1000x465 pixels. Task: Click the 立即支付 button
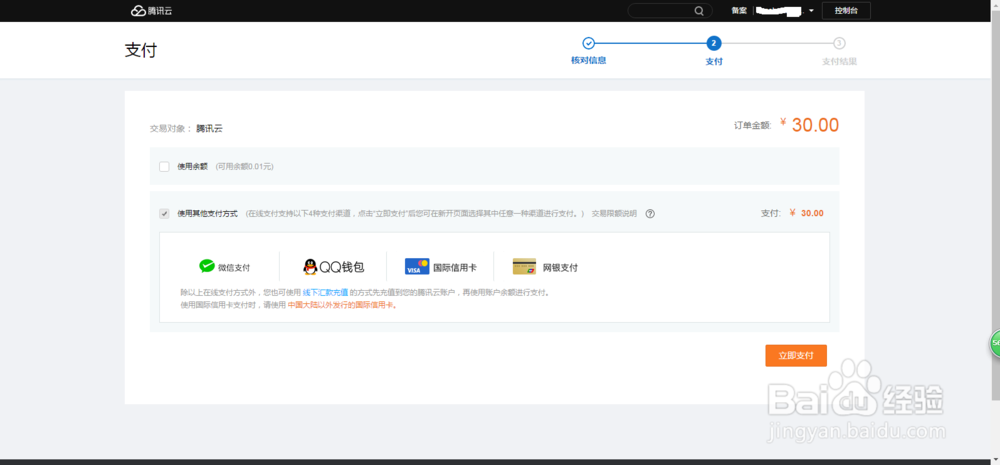point(796,356)
